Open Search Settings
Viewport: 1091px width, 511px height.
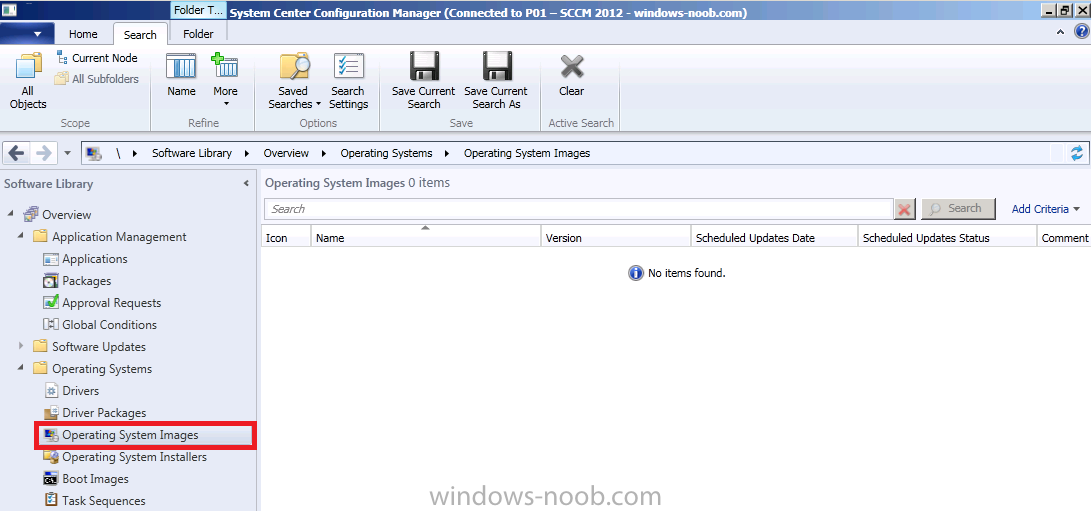click(x=349, y=80)
